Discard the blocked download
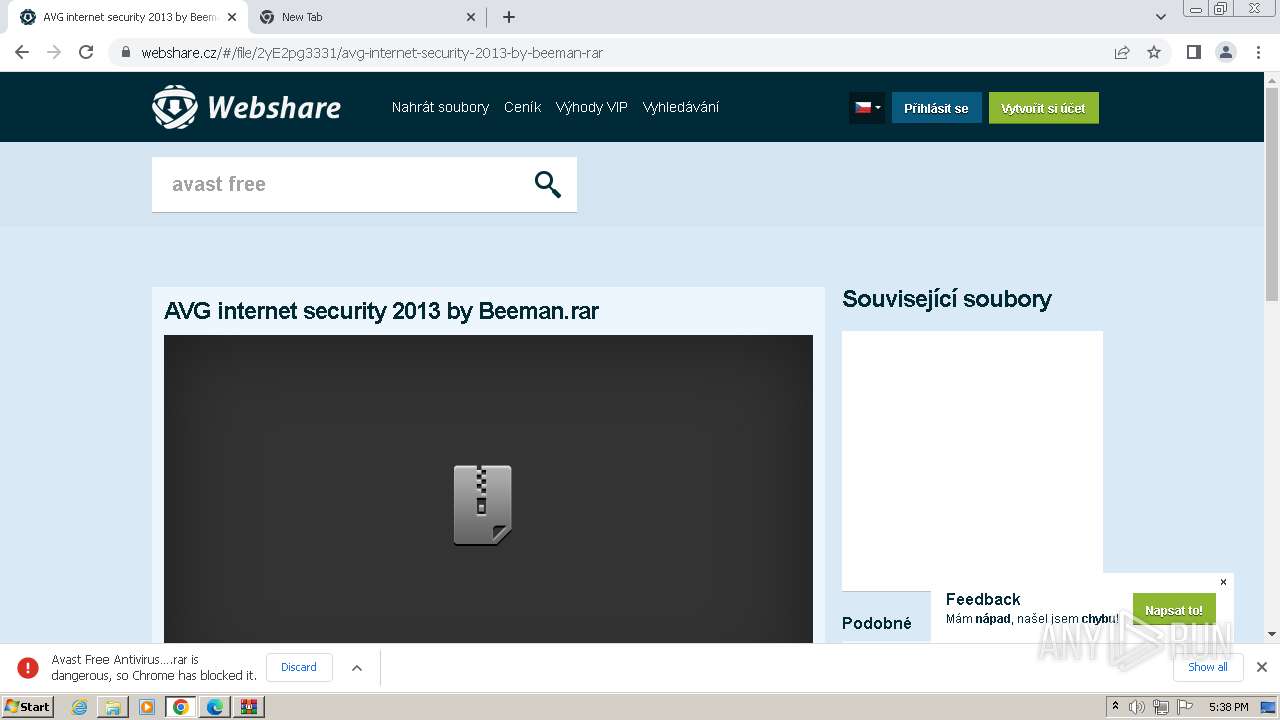This screenshot has width=1280, height=720. point(299,667)
